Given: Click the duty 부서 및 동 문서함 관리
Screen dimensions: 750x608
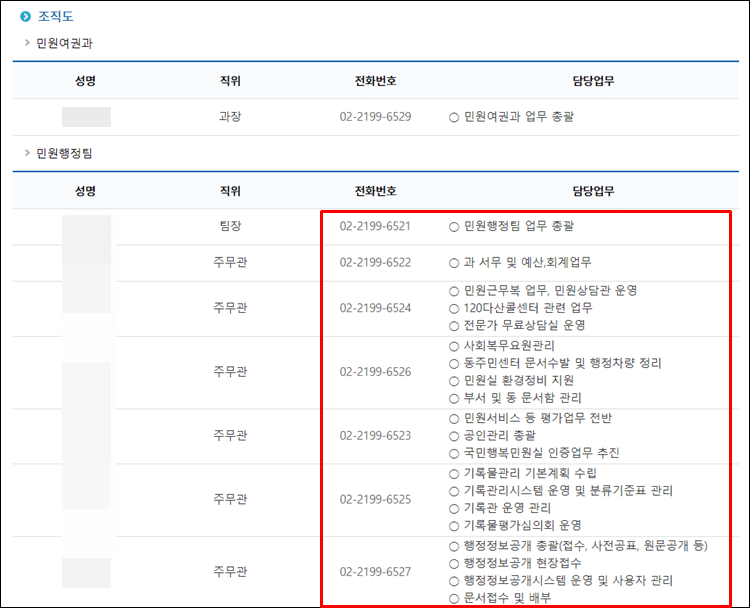Looking at the screenshot, I should point(523,398).
